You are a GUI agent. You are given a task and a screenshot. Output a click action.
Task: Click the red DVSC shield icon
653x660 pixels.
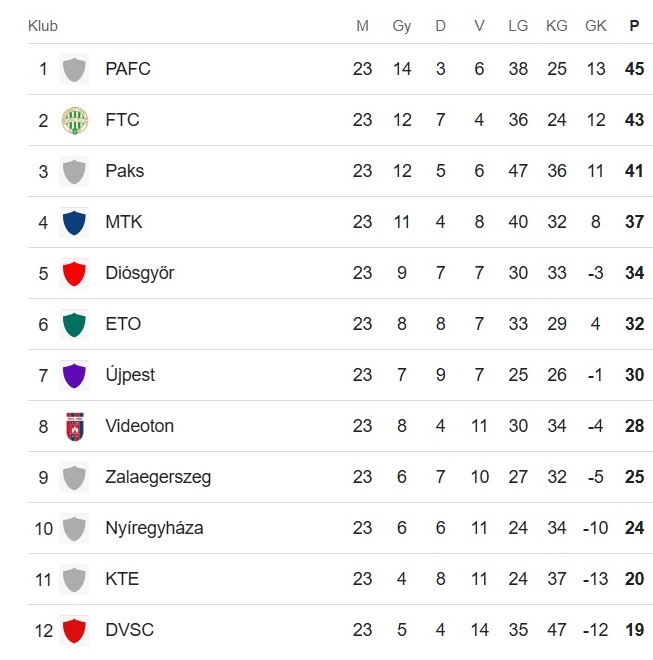pos(74,630)
